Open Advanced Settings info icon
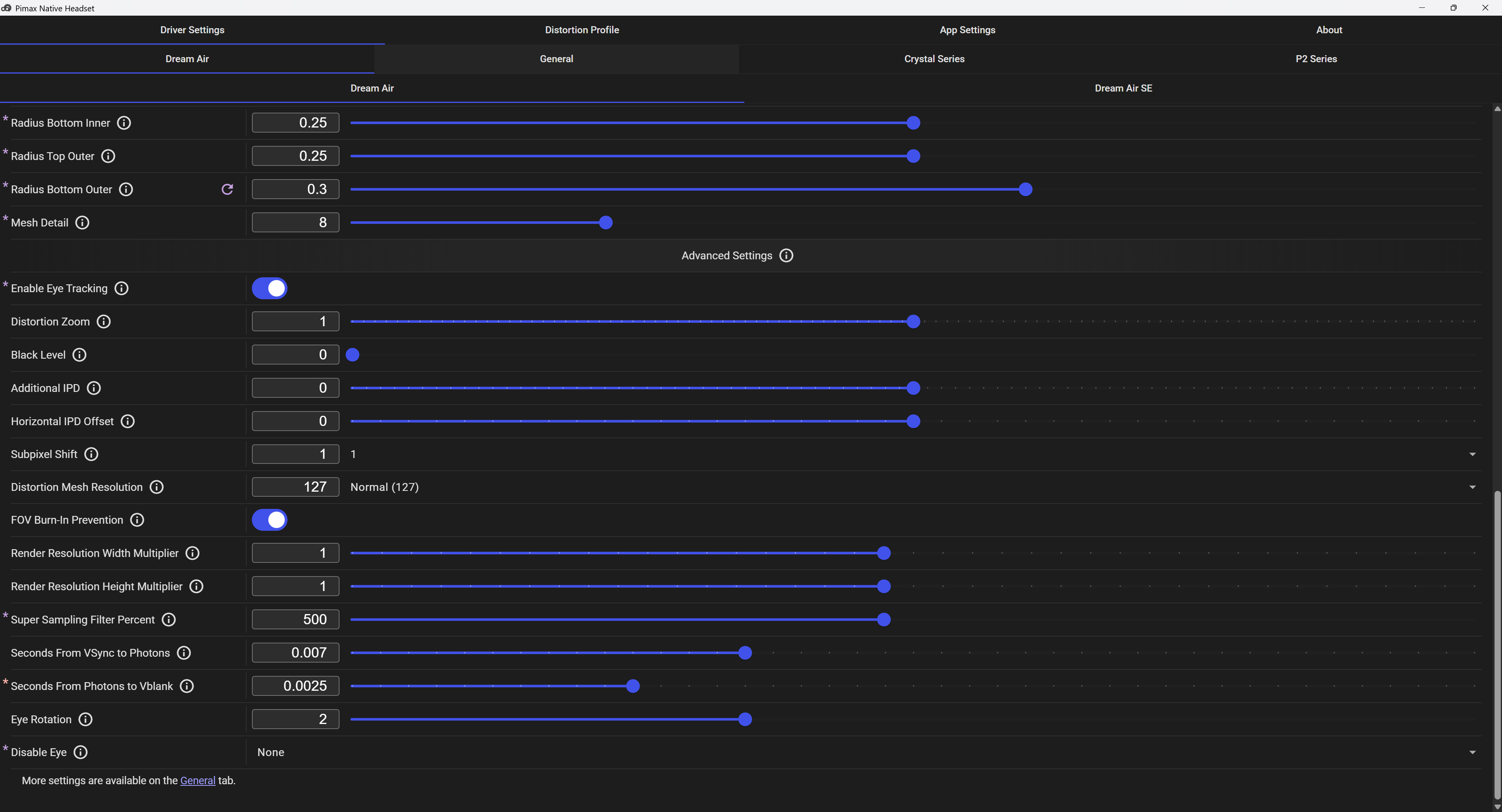The image size is (1502, 812). 786,256
